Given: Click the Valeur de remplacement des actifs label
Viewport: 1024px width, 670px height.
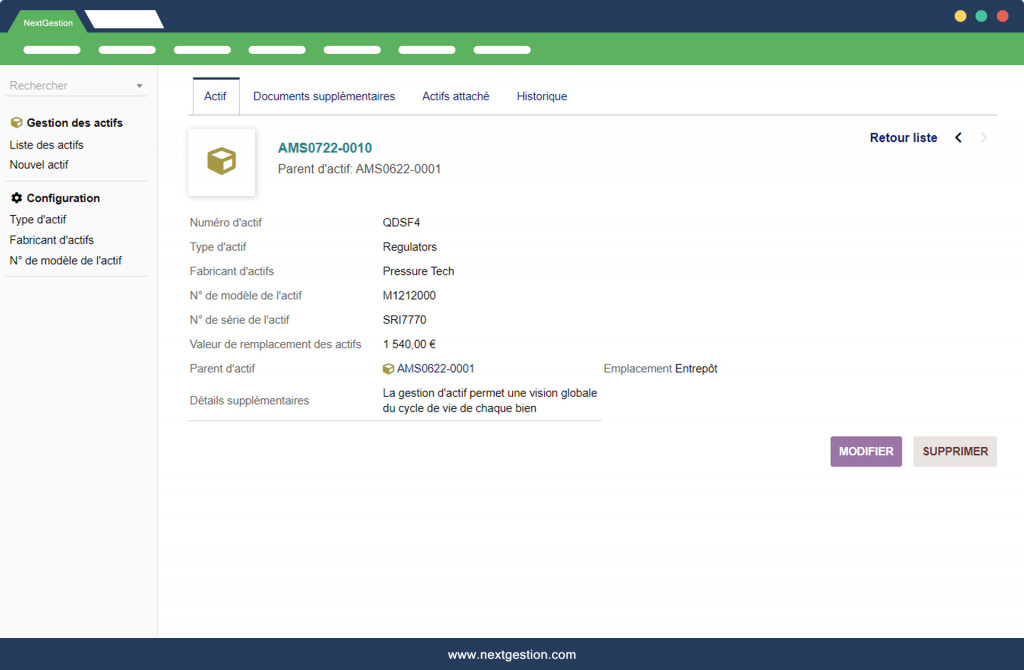Looking at the screenshot, I should tap(275, 344).
